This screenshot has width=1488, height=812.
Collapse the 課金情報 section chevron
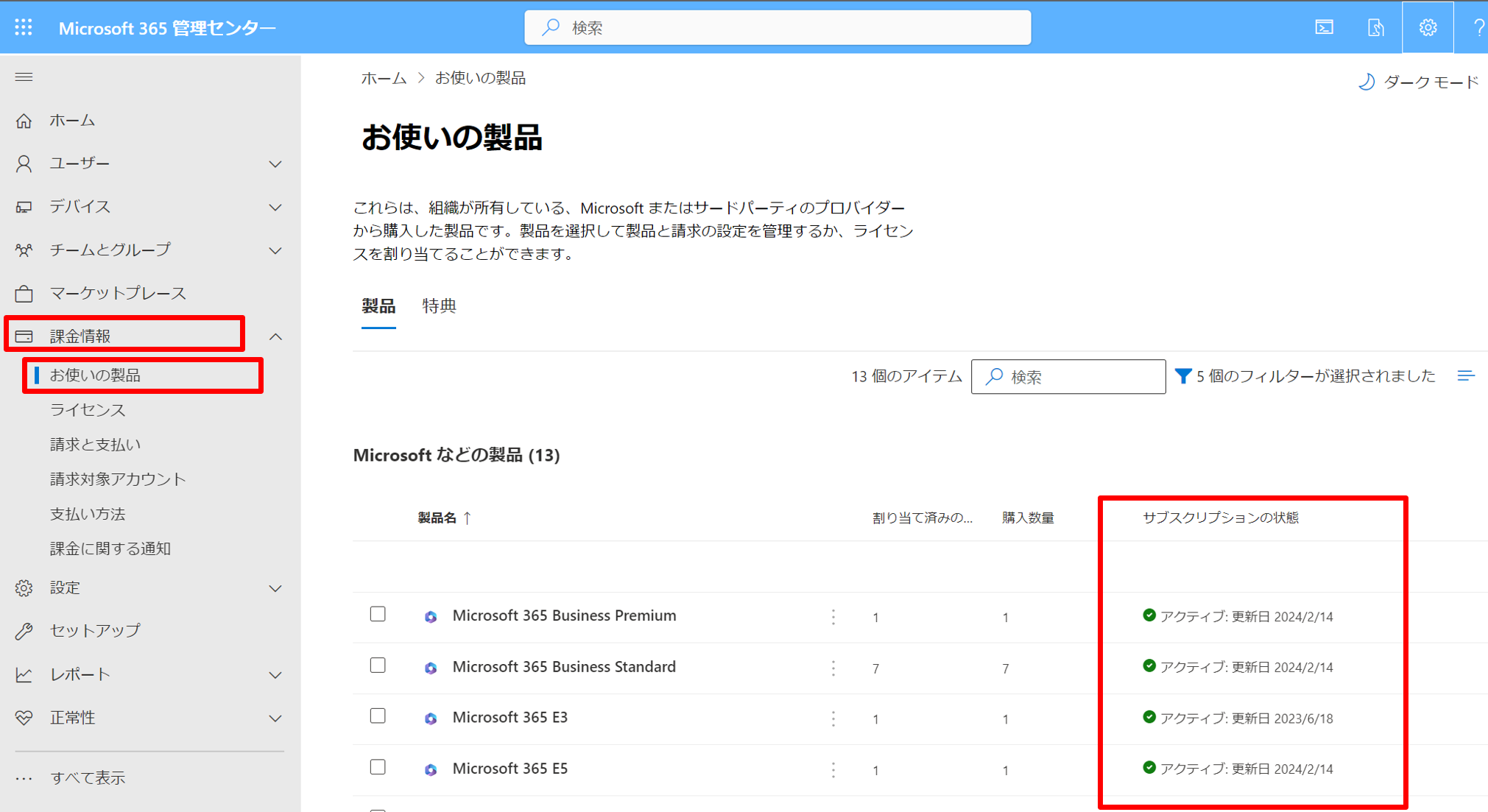point(275,336)
